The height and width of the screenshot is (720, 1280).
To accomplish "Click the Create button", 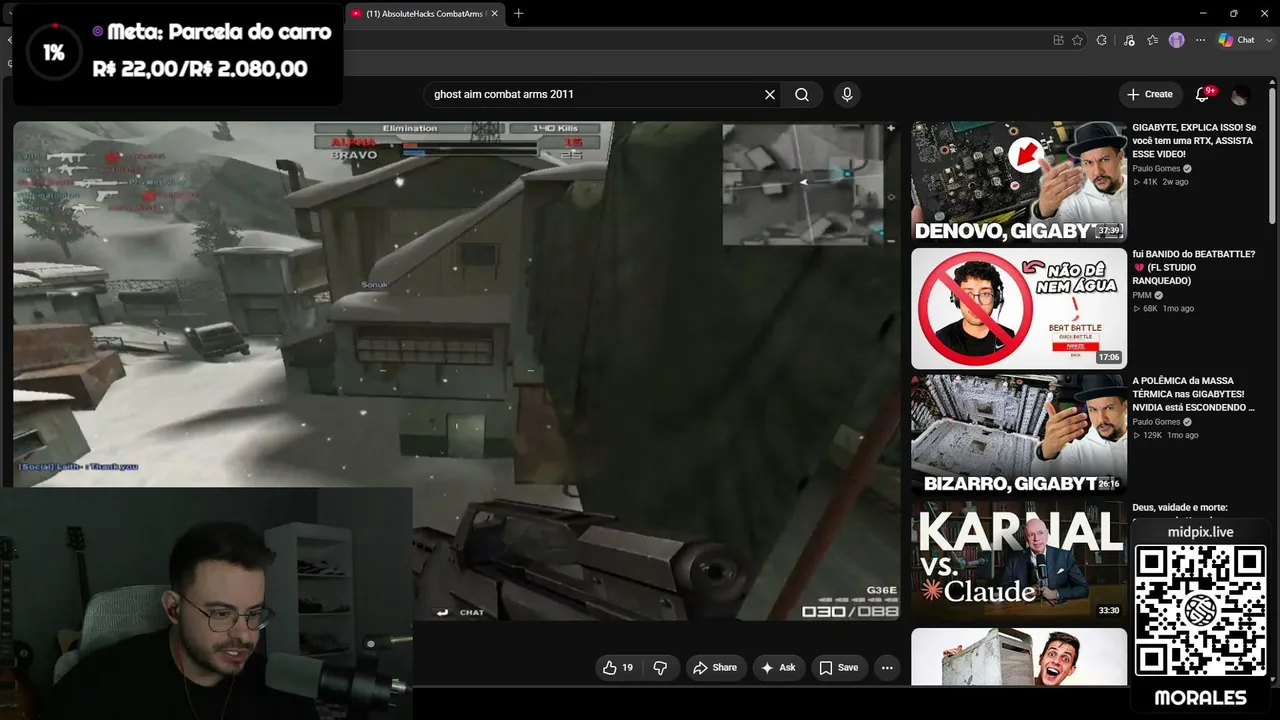I will (1150, 94).
